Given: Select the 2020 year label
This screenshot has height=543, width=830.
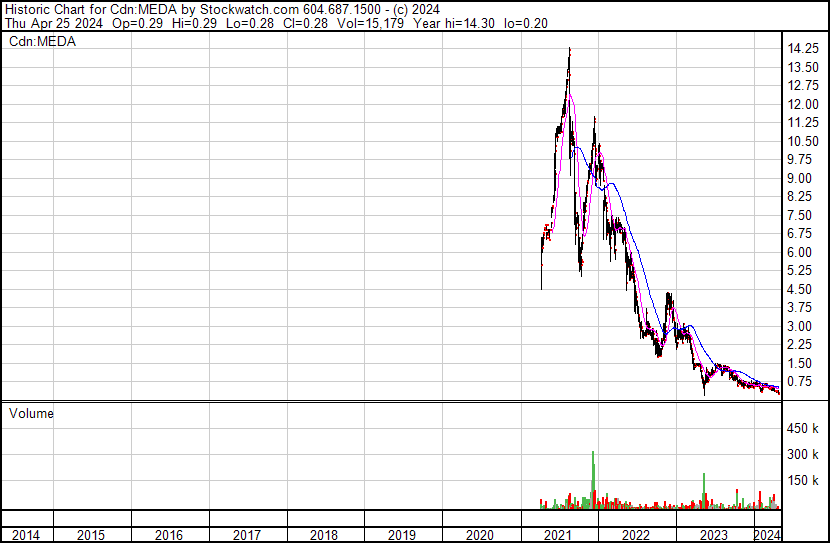Looking at the screenshot, I should tap(480, 535).
